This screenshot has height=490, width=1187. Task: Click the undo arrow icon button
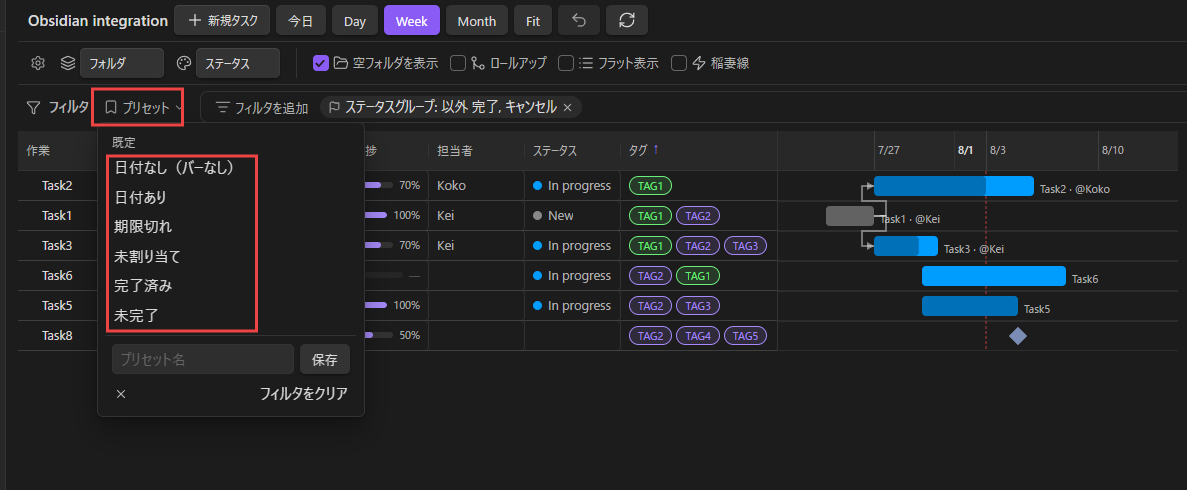[x=579, y=20]
